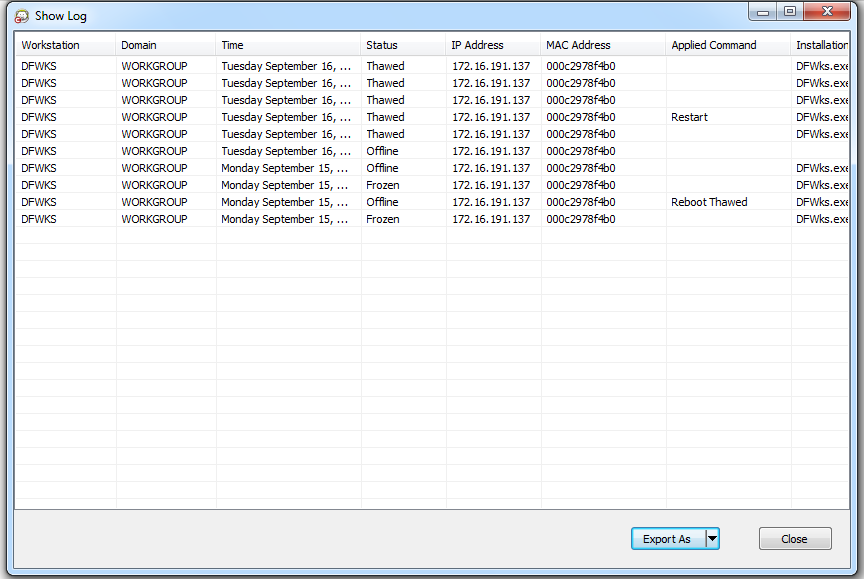864x579 pixels.
Task: Minimize the Show Log window
Action: (x=765, y=12)
